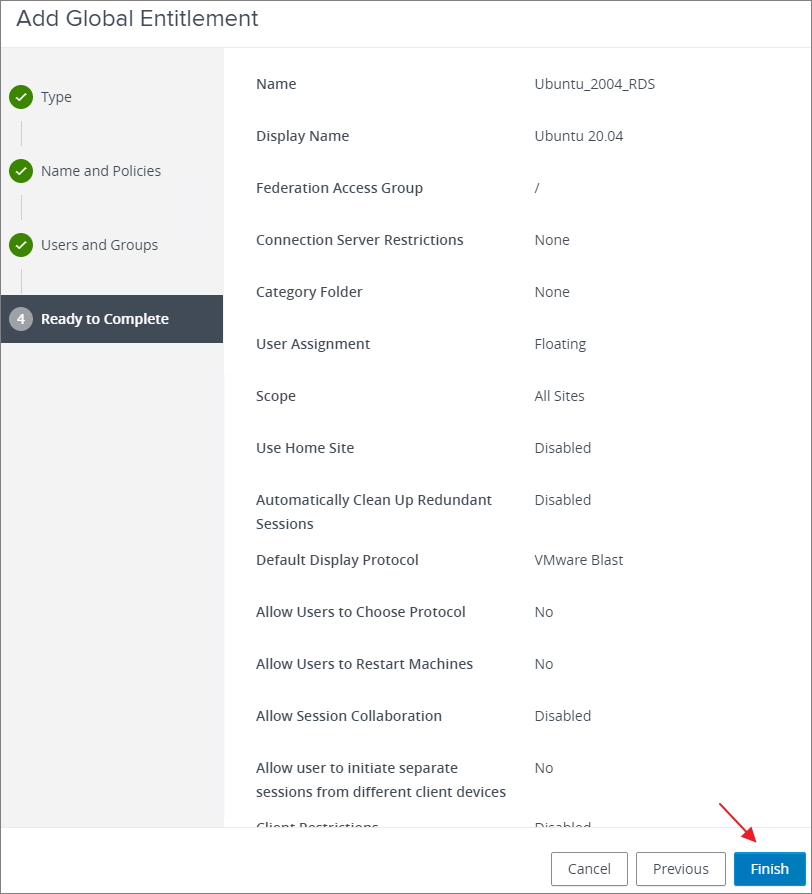Click the green checkmark beside Type
Image resolution: width=812 pixels, height=894 pixels.
pyautogui.click(x=20, y=97)
